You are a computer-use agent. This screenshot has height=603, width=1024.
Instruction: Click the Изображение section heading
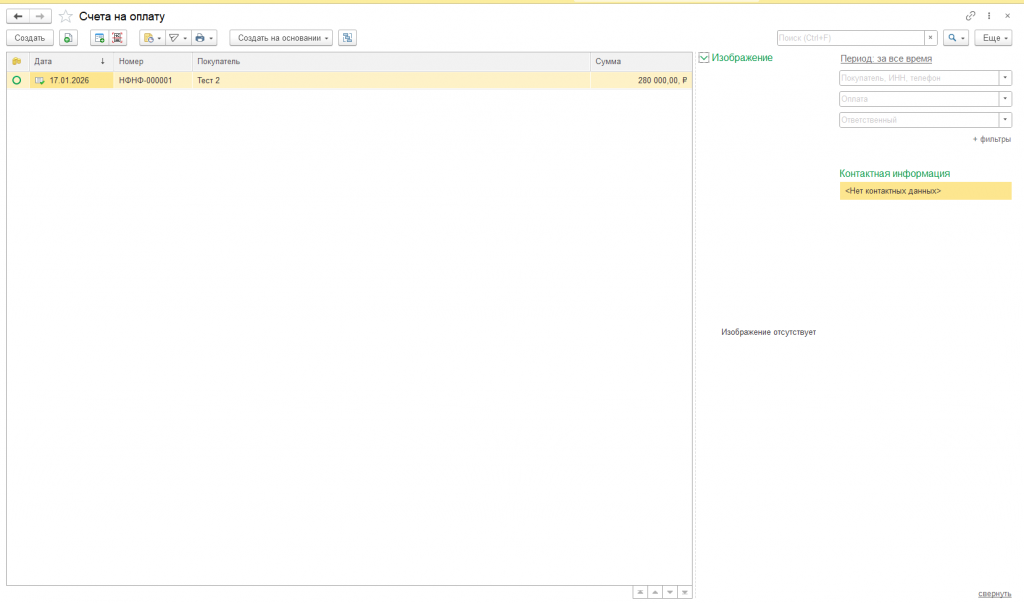pyautogui.click(x=742, y=57)
